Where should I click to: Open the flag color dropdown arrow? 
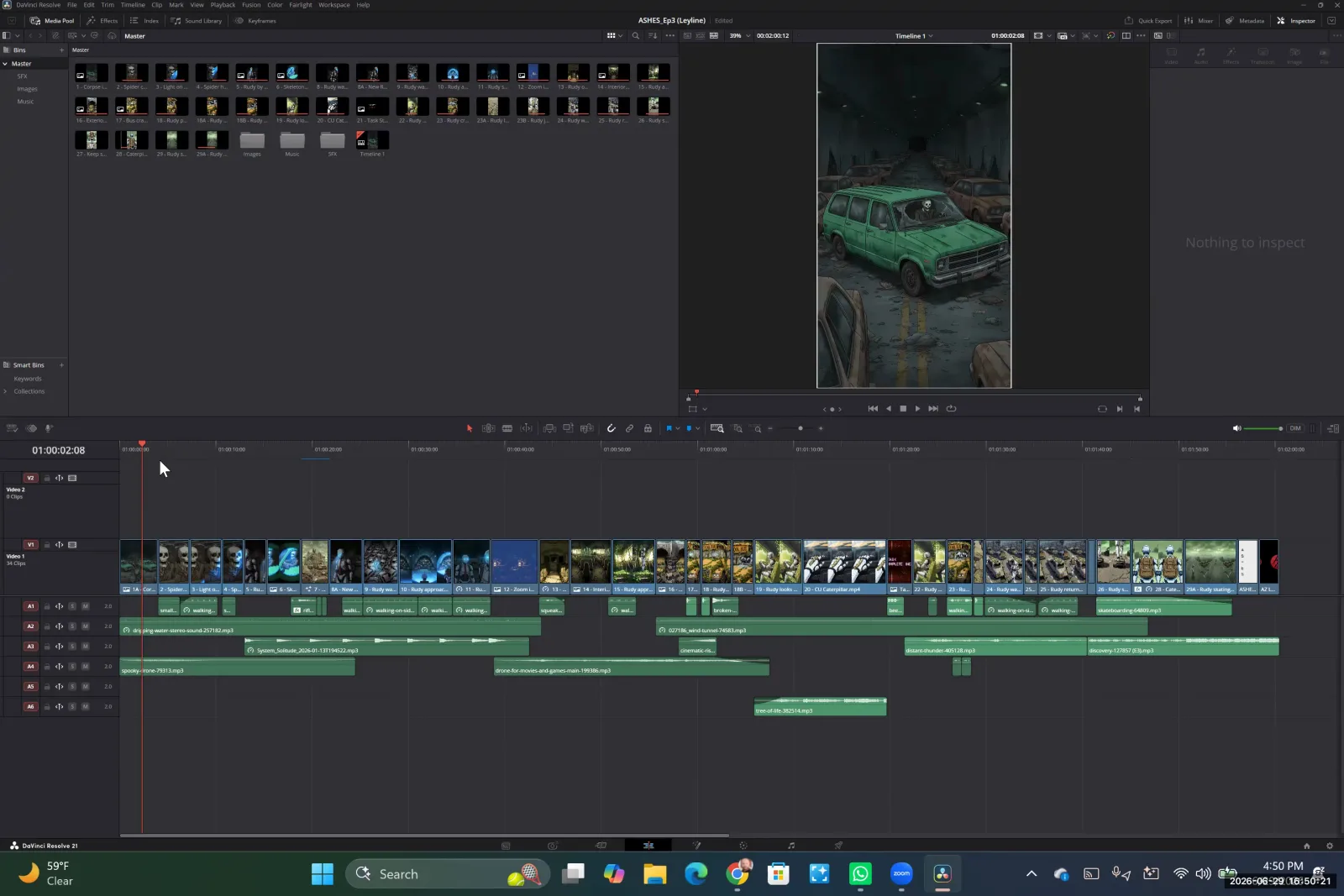tap(677, 429)
